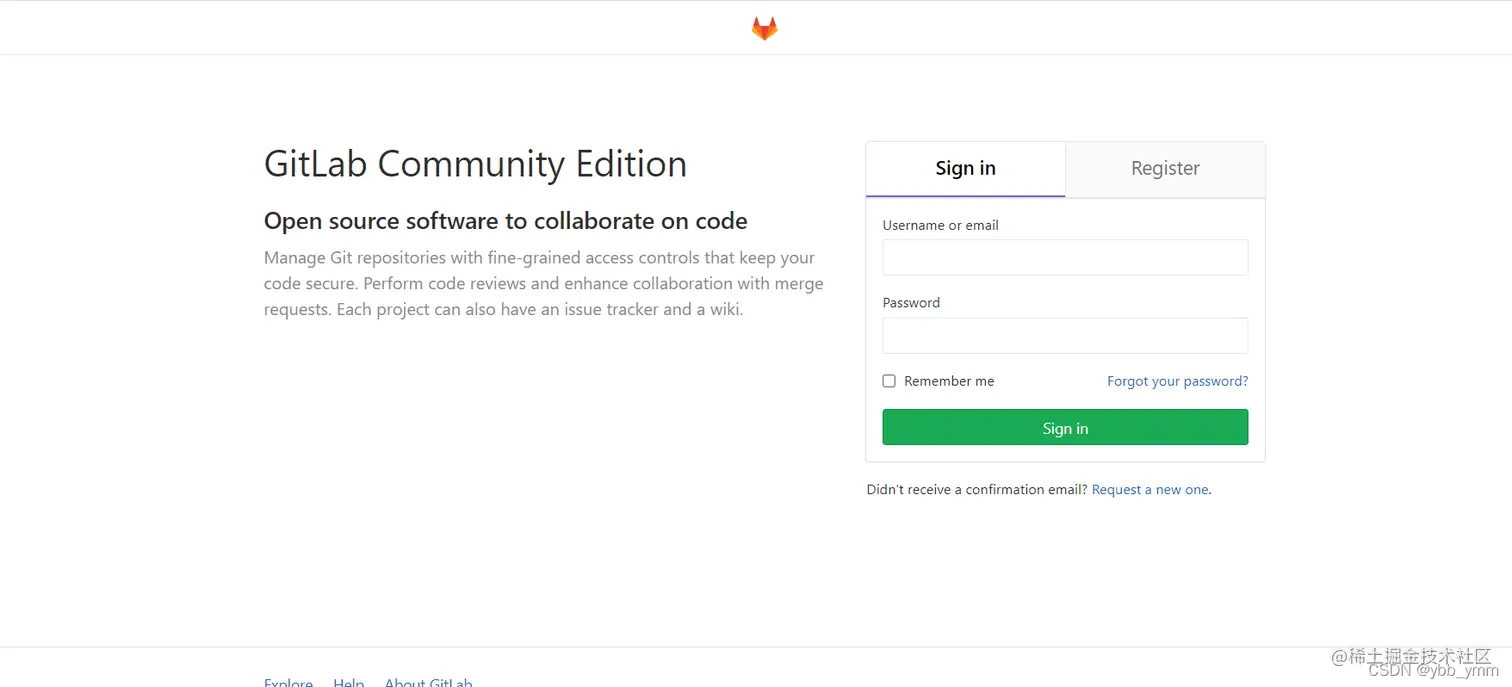1512x687 pixels.
Task: Focus the Username or email field
Action: [1065, 257]
